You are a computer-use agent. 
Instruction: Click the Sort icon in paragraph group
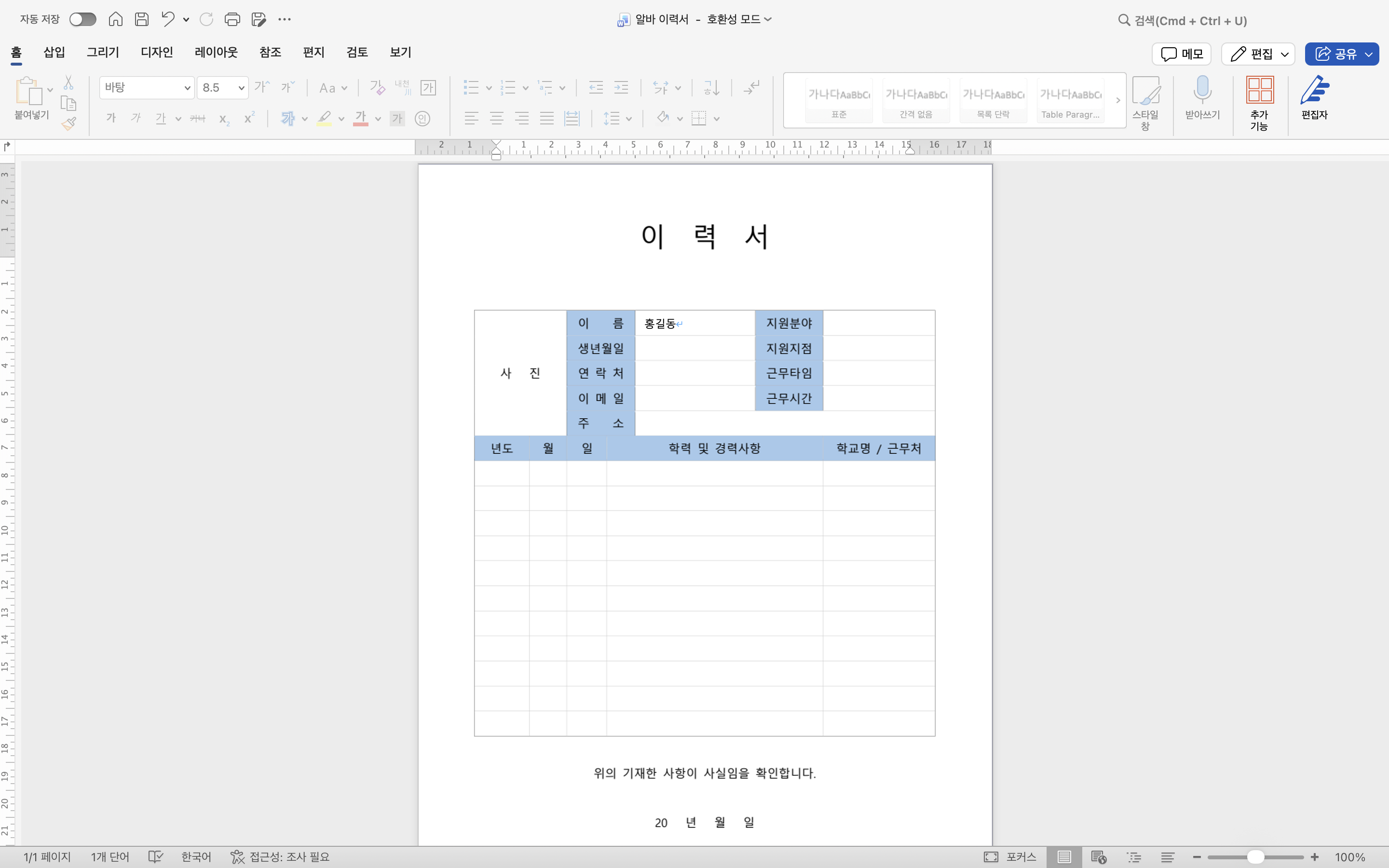(x=712, y=88)
